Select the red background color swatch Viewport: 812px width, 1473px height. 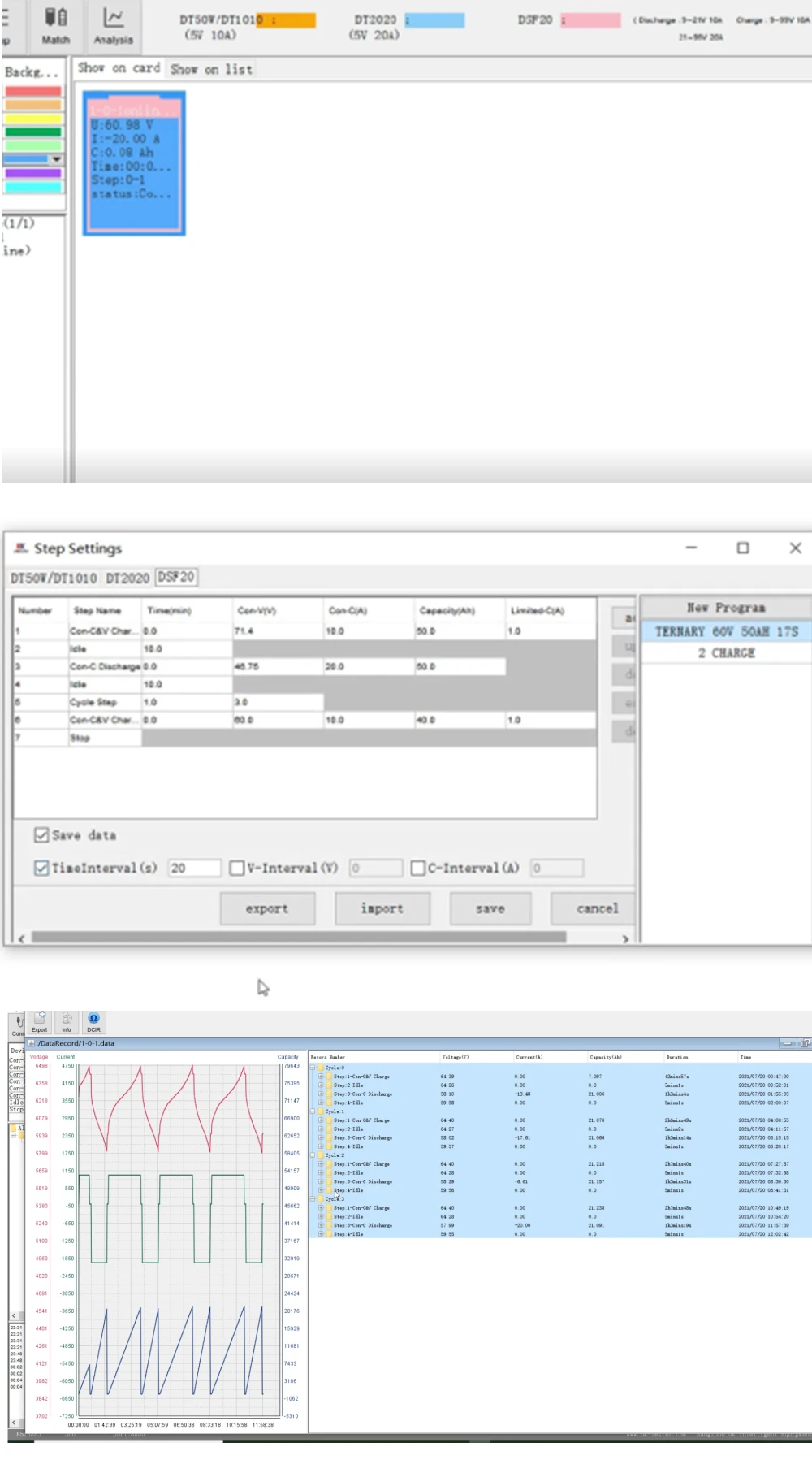(32, 92)
